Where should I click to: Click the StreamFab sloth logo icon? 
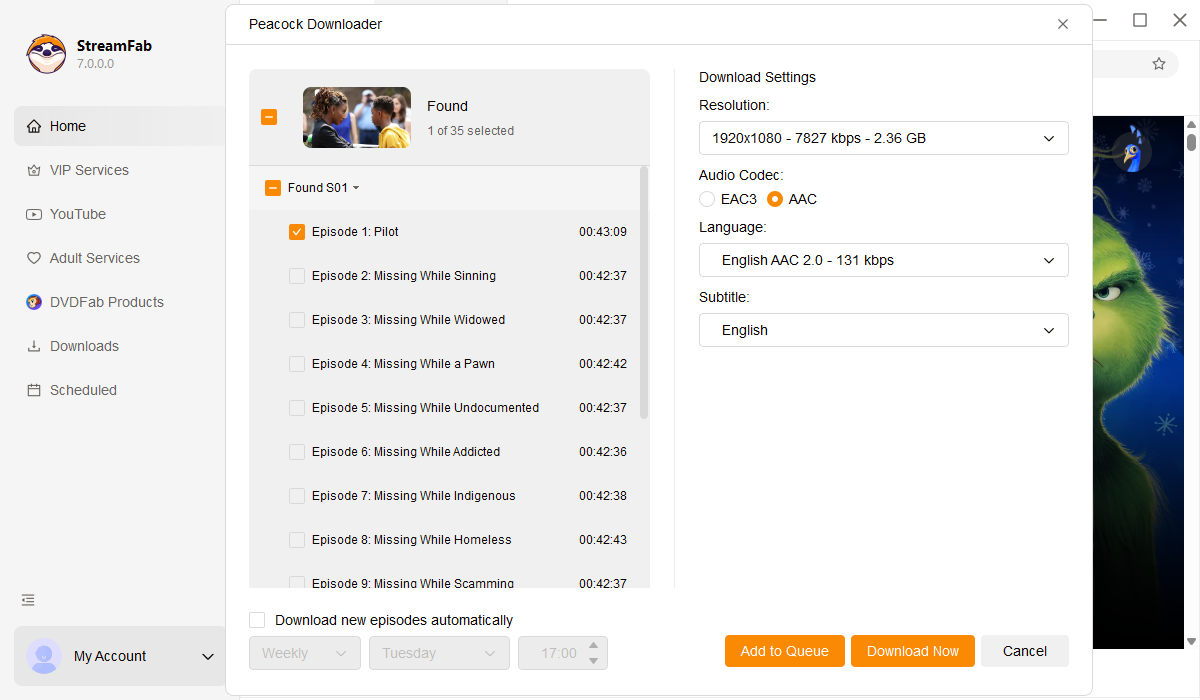[46, 54]
